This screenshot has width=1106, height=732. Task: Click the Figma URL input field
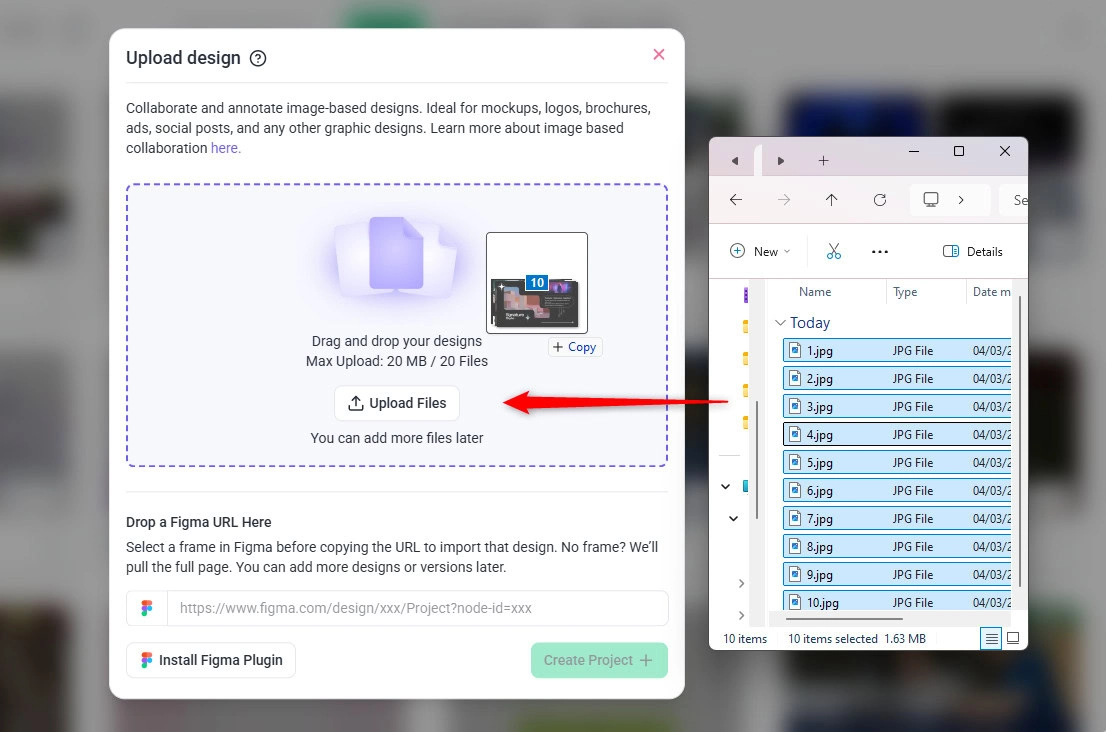point(416,608)
